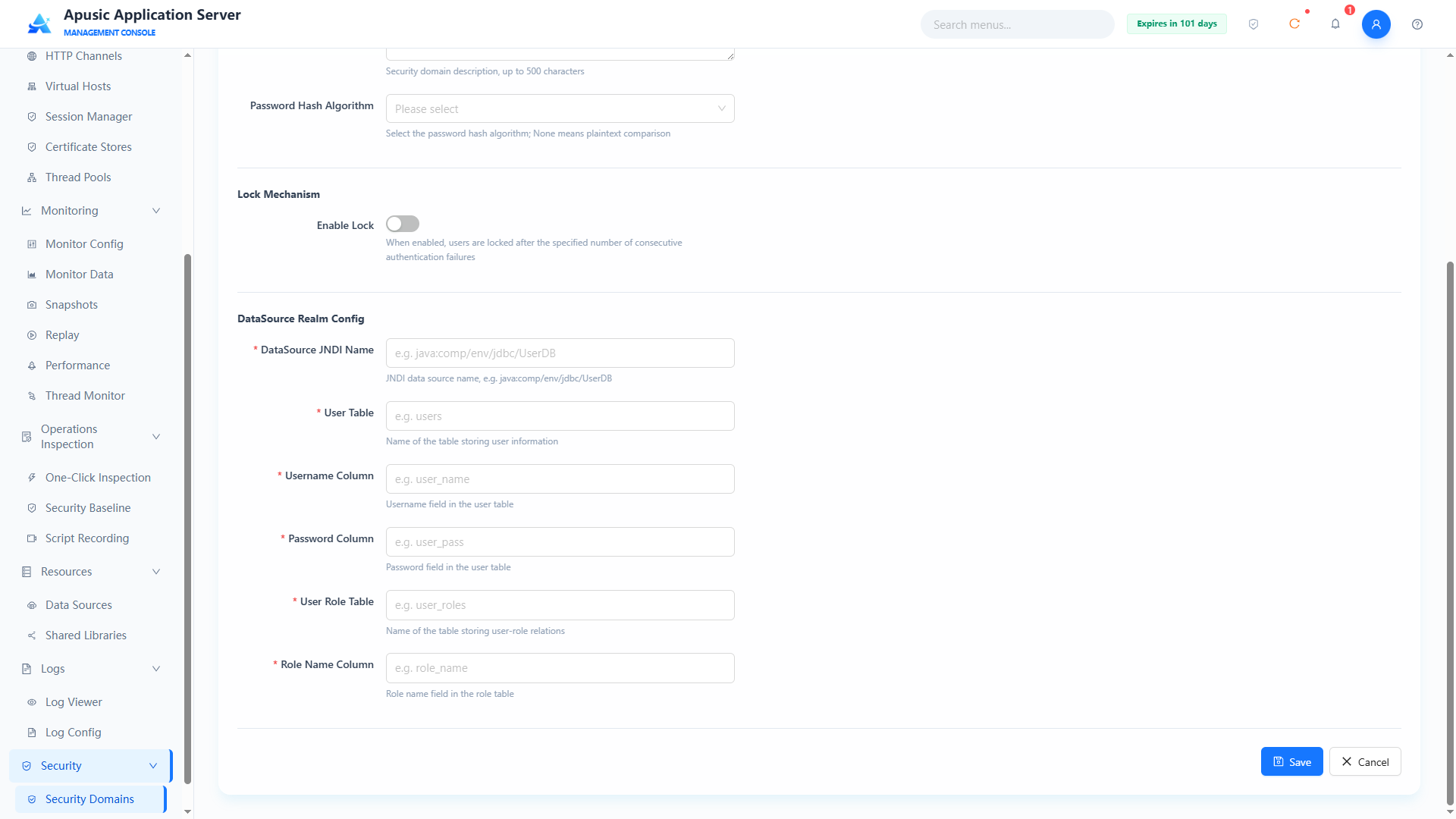The height and width of the screenshot is (819, 1456).
Task: Cancel the security domain form
Action: coord(1365,761)
